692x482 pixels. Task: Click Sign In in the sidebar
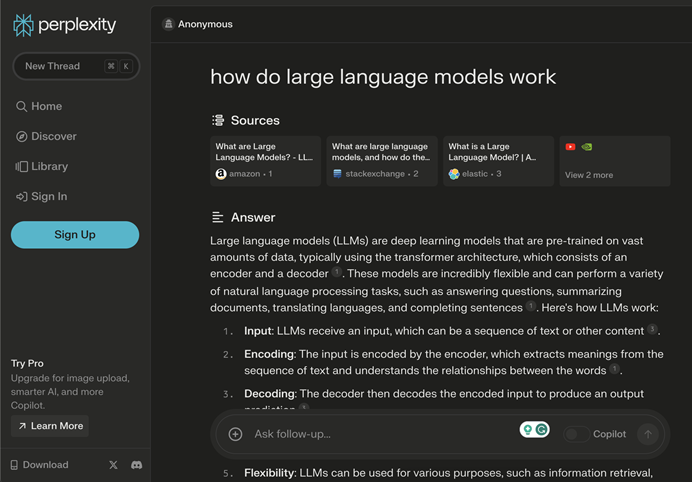click(48, 196)
